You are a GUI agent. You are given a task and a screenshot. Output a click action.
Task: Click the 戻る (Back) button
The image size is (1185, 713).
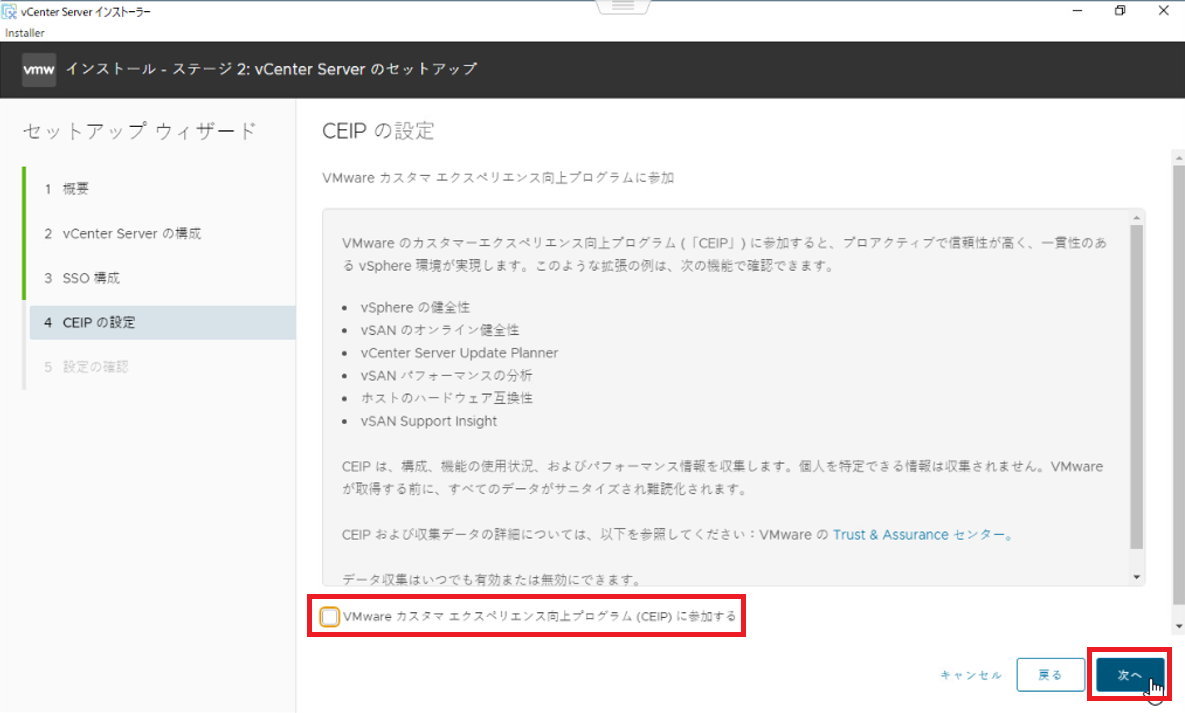point(1050,674)
